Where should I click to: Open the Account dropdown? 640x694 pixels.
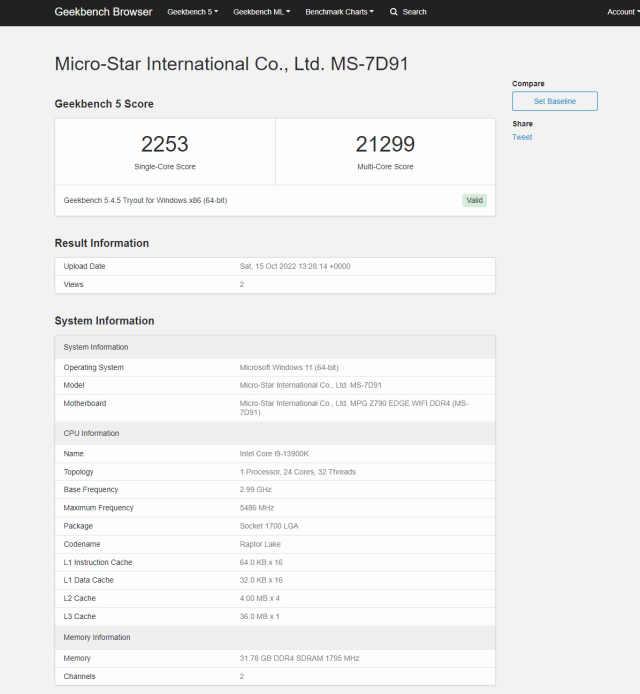pos(623,12)
